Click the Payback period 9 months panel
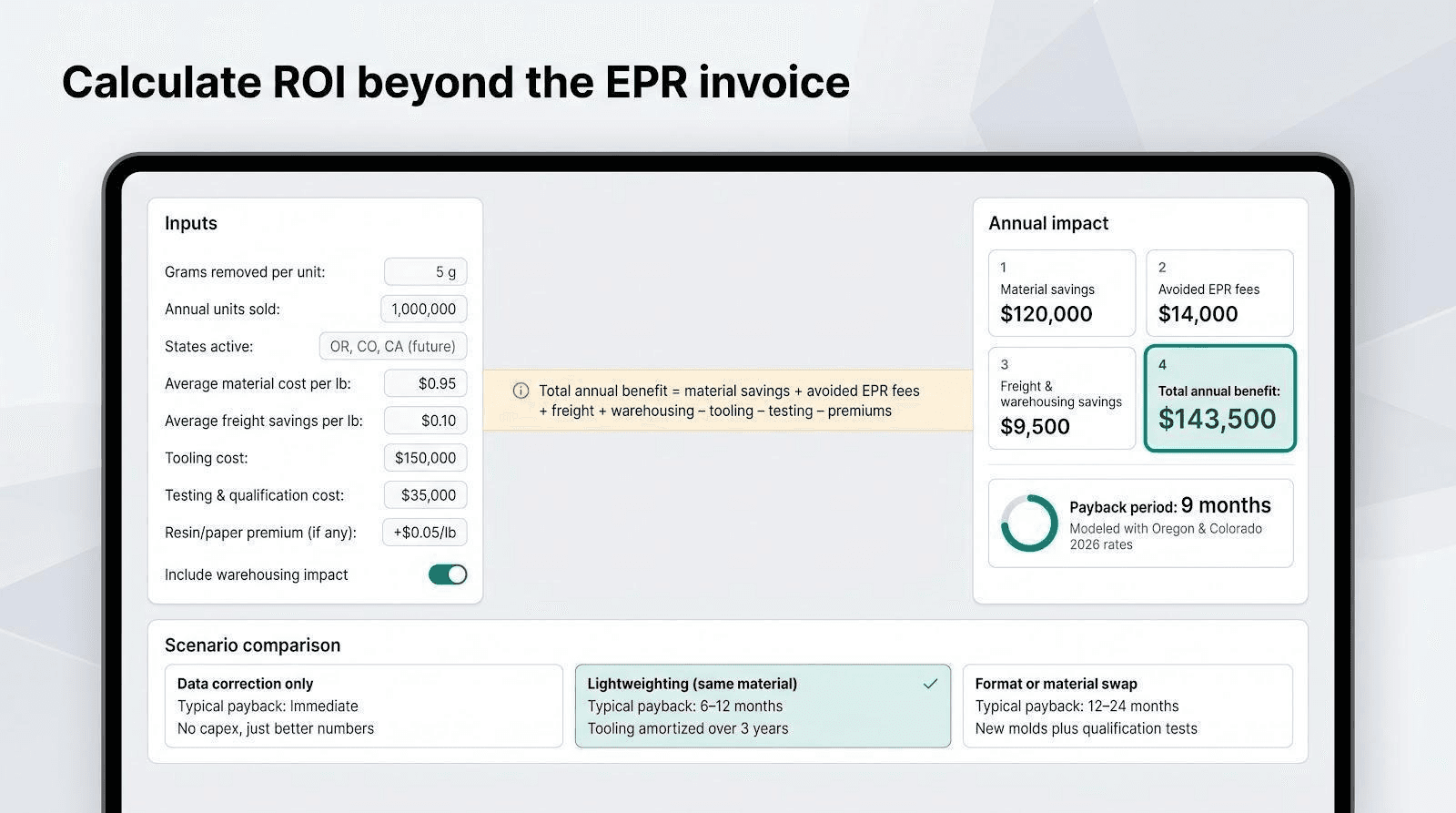The height and width of the screenshot is (813, 1456). click(x=1141, y=523)
